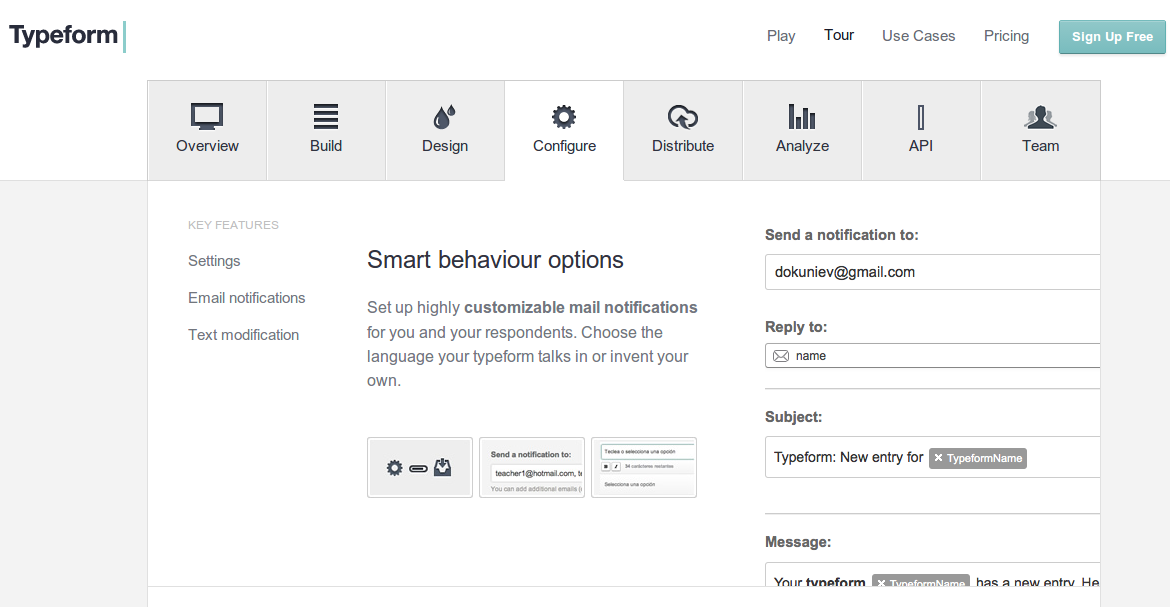Screen dimensions: 1170x607
Task: Open the Overview tab label
Action: (207, 146)
